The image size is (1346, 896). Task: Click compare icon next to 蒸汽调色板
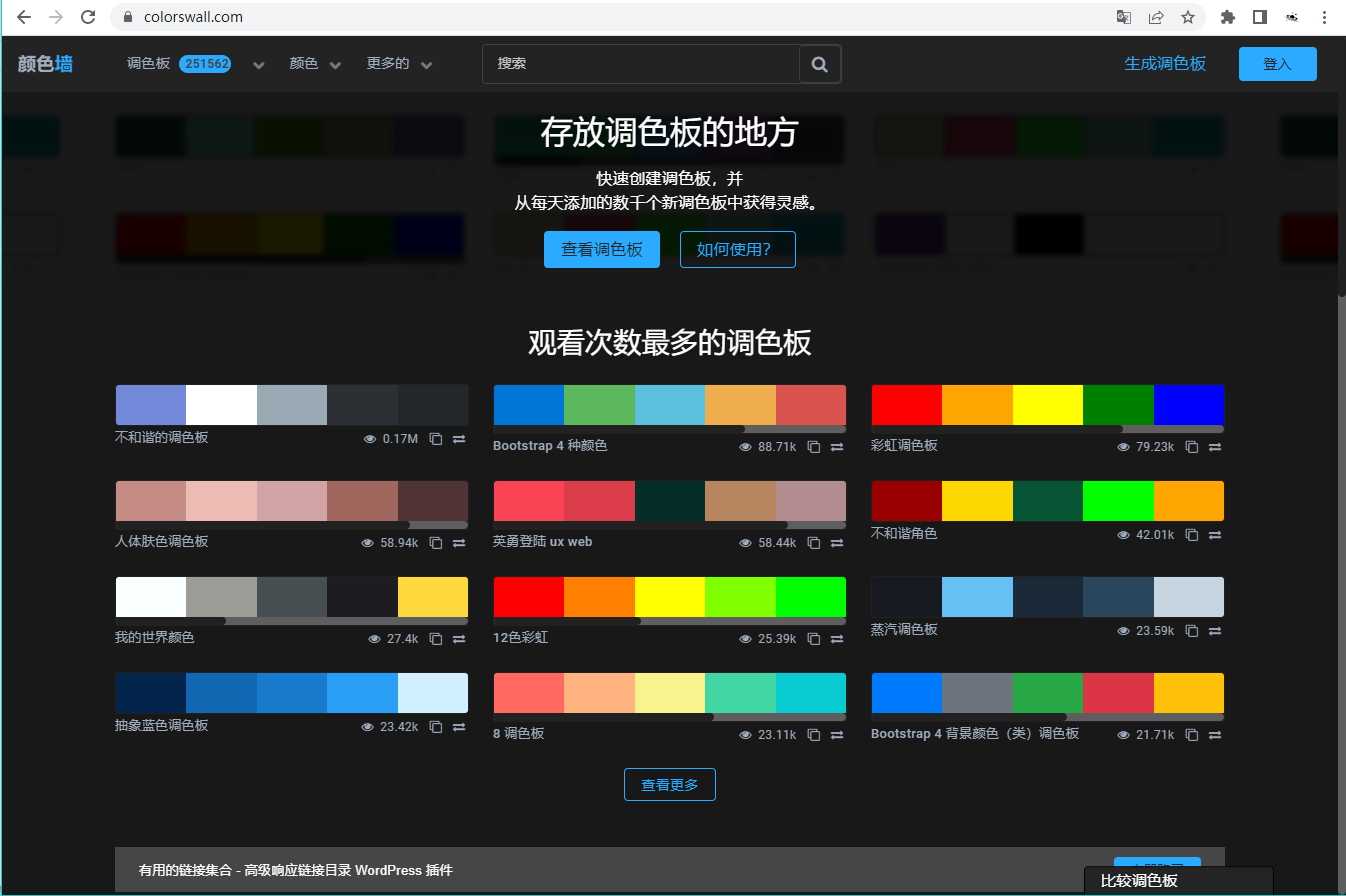point(1214,631)
